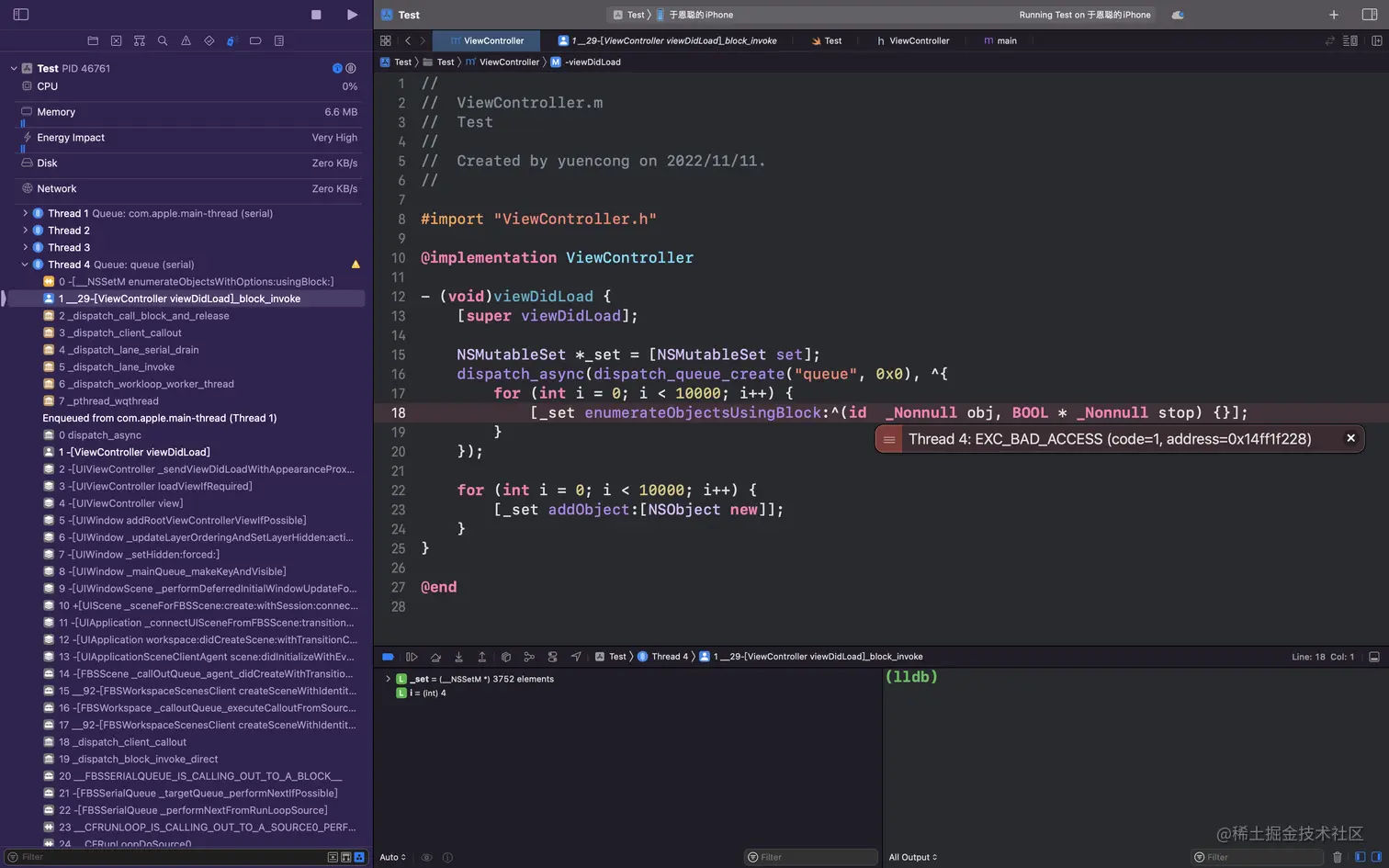Click the plus Library button

[x=1334, y=15]
